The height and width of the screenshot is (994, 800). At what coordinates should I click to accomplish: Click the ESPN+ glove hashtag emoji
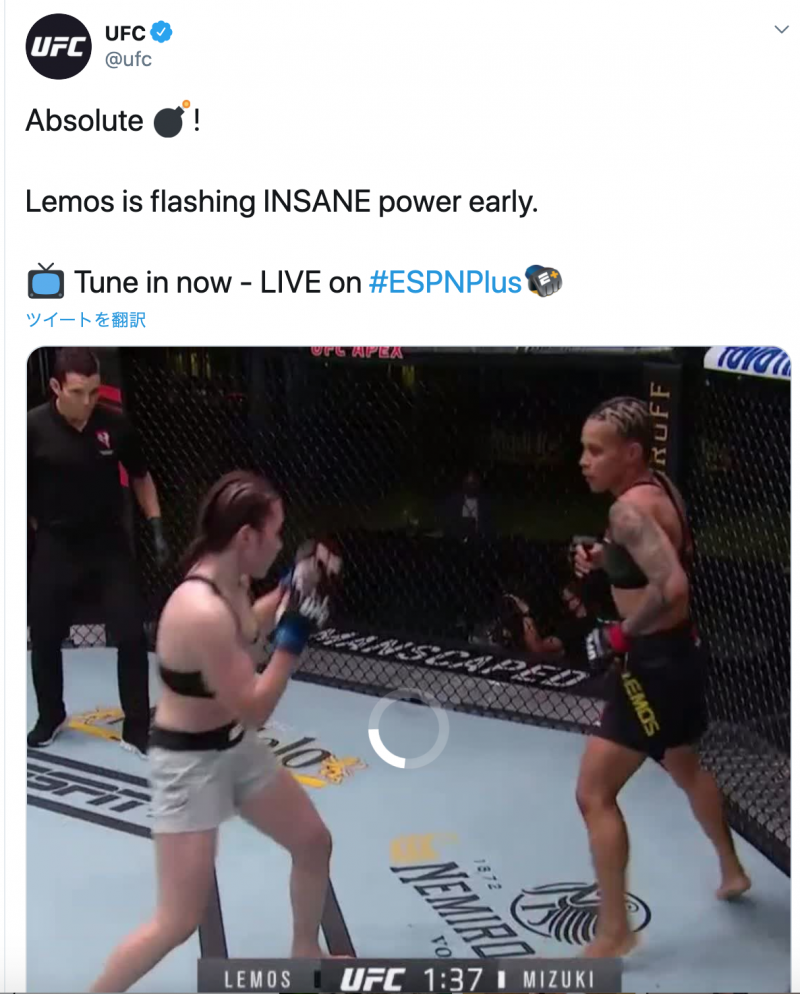(x=544, y=281)
